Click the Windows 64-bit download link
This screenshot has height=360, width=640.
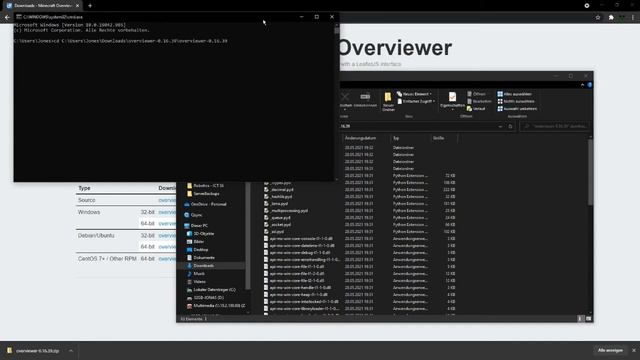[x=167, y=224]
